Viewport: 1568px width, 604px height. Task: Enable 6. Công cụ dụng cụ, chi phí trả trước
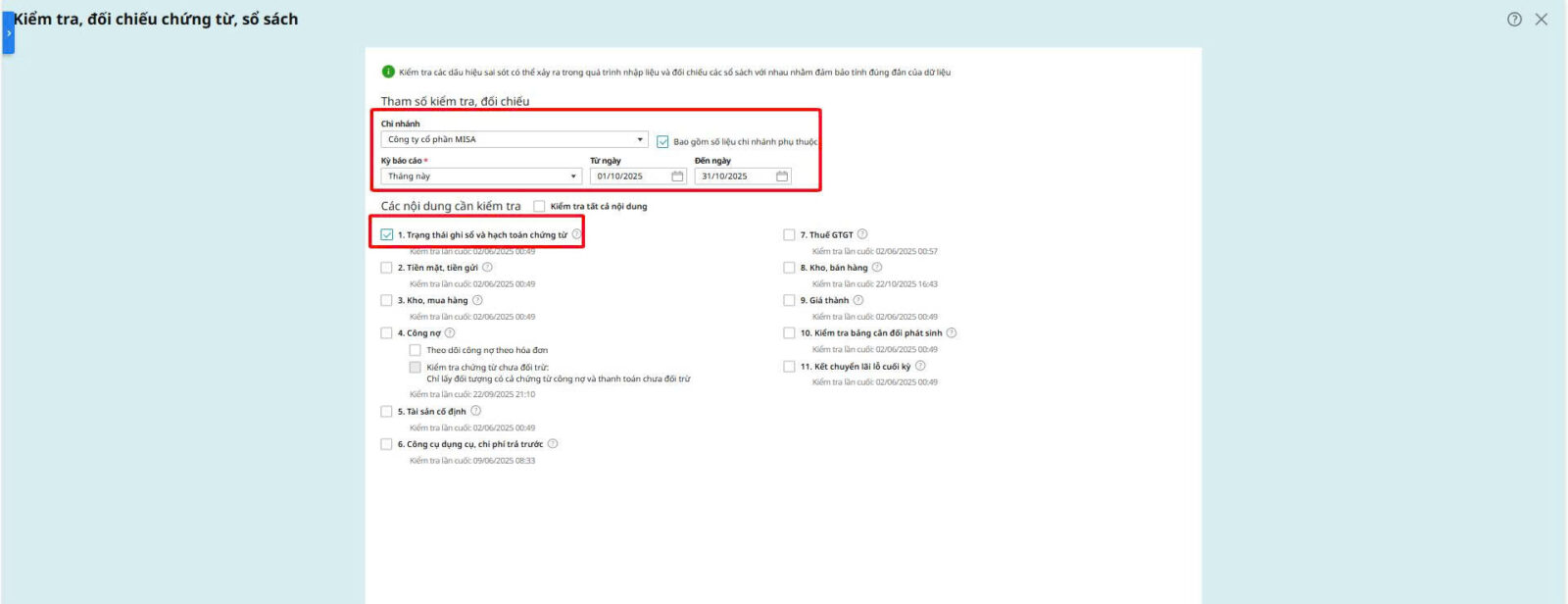coord(386,444)
